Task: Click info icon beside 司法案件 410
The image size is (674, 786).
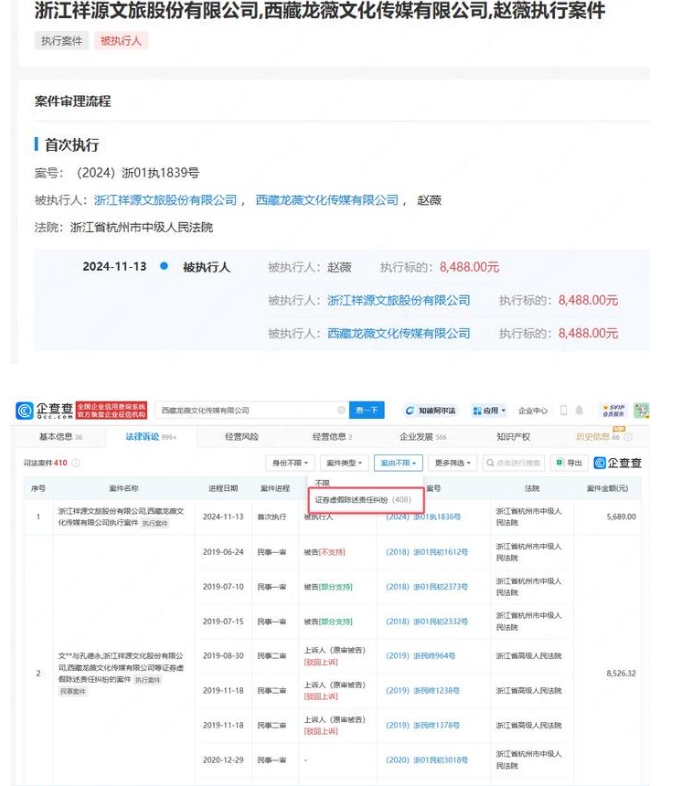Action: tap(76, 463)
